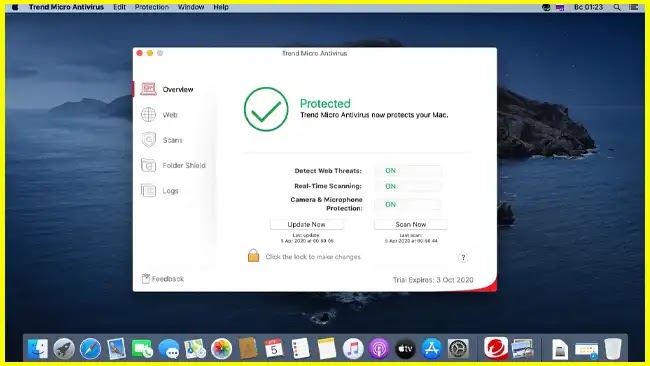The width and height of the screenshot is (650, 366).
Task: Open the Edit menu
Action: point(119,7)
